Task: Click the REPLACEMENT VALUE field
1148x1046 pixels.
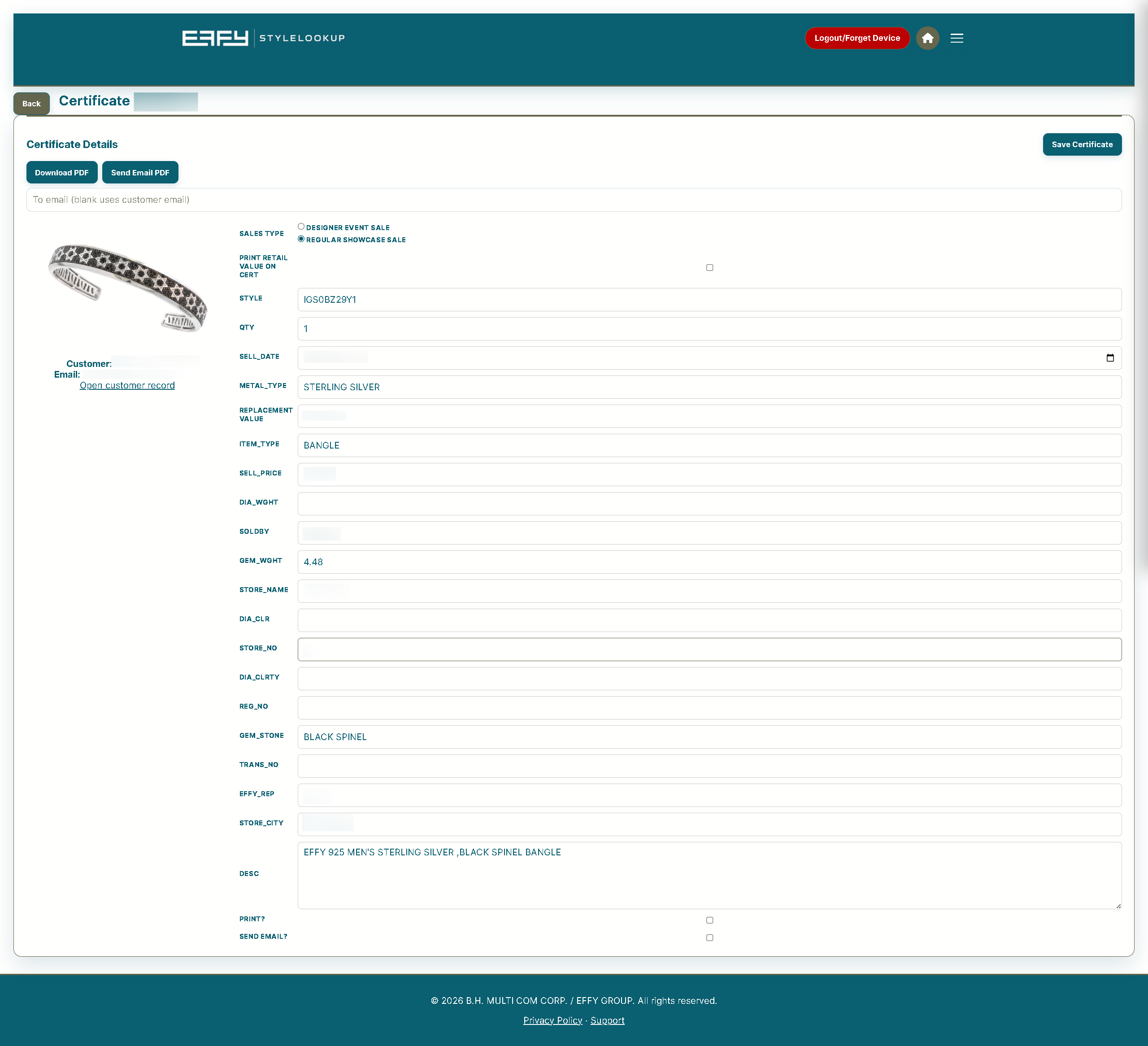Action: 709,416
